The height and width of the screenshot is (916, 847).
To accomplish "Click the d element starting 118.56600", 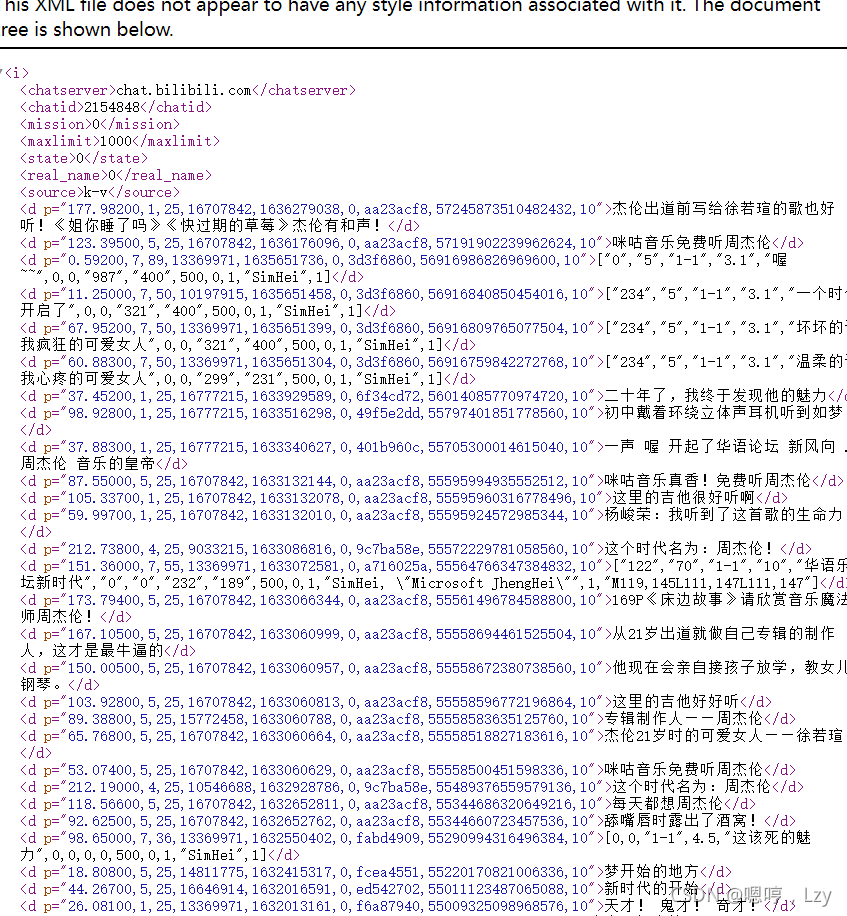I will click(x=388, y=804).
